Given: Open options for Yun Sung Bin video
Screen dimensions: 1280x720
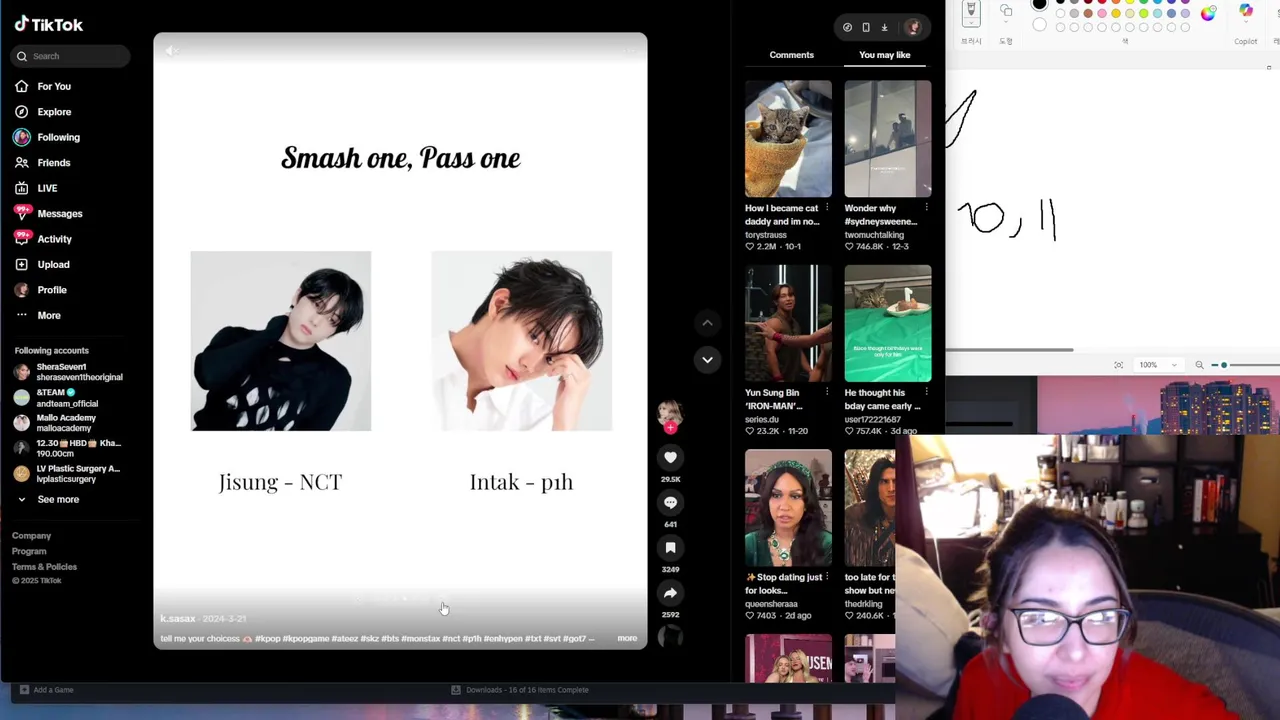Looking at the screenshot, I should (x=827, y=393).
